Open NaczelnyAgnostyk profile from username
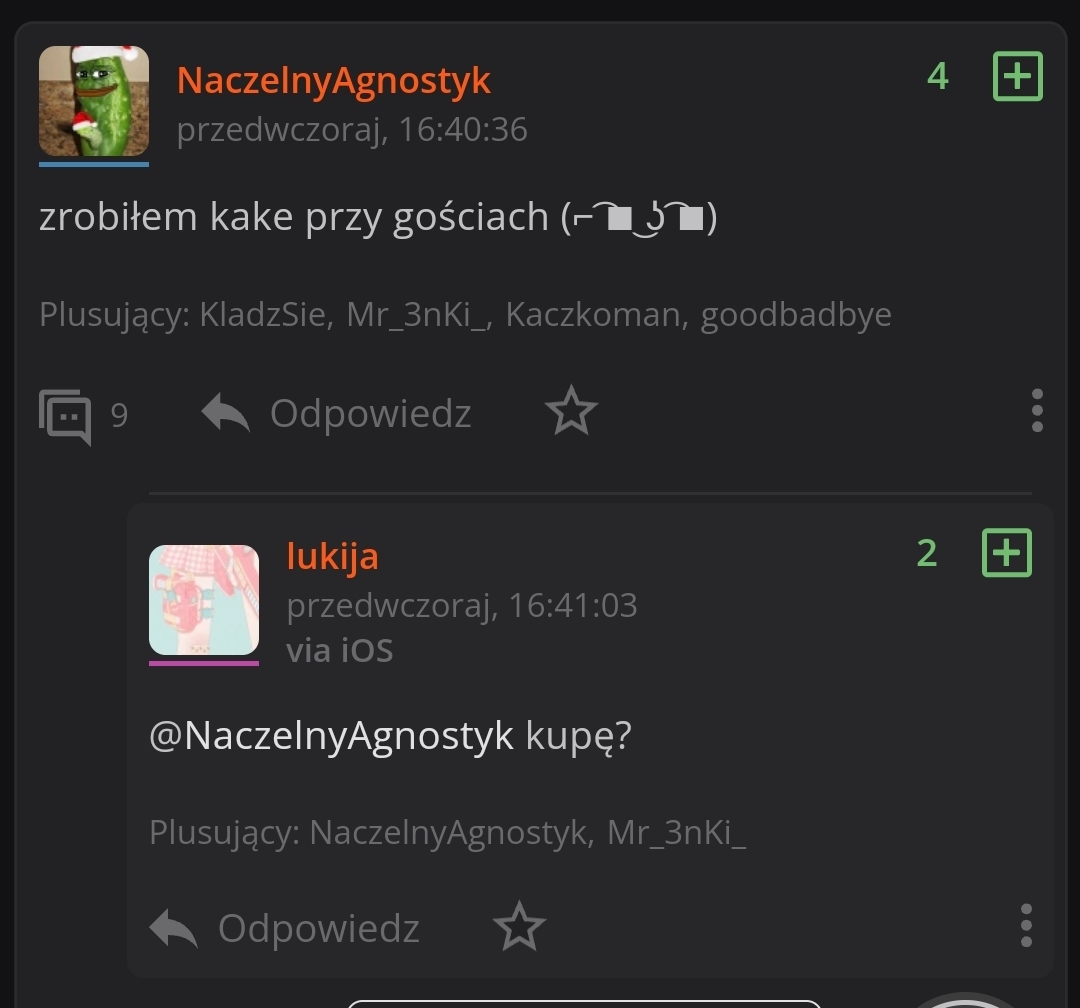 pos(333,81)
